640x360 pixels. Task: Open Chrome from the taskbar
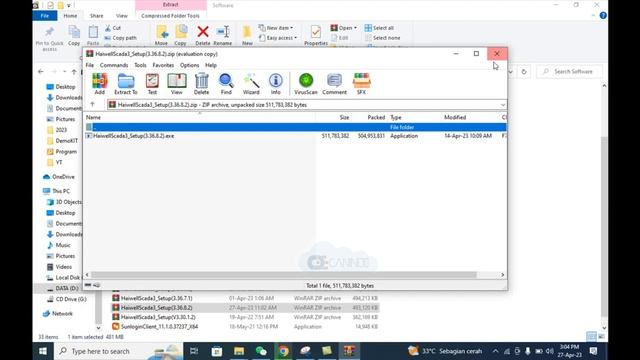(283, 351)
